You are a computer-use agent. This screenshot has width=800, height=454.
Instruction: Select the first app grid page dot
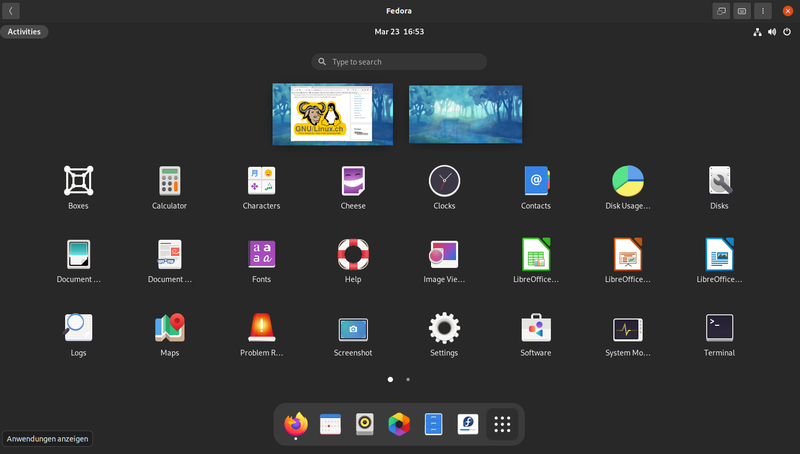(x=390, y=380)
